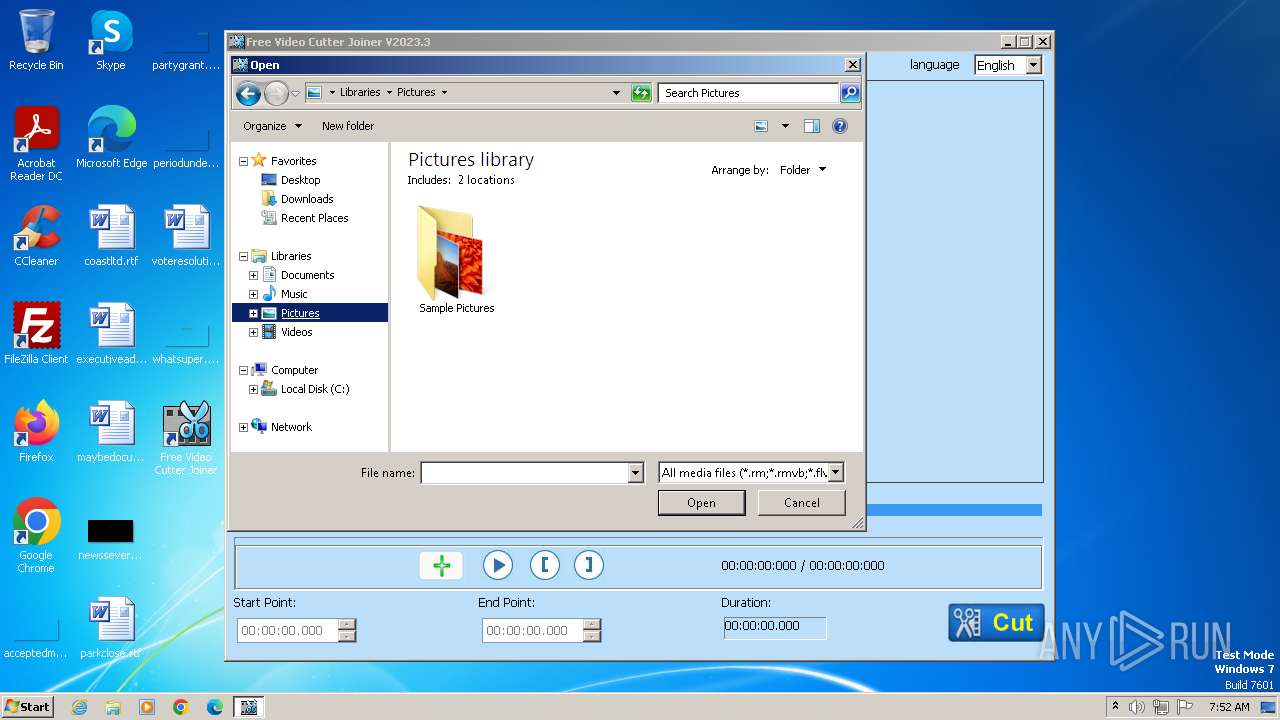This screenshot has height=720, width=1280.
Task: Go back in the Open dialog
Action: (x=248, y=93)
